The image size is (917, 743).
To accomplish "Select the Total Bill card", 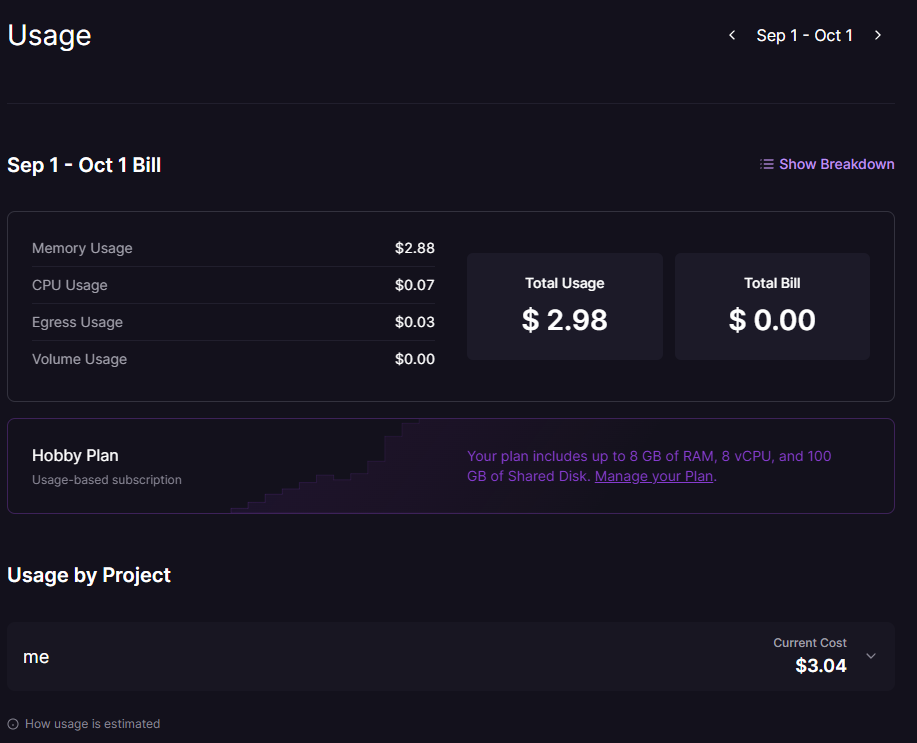I will (772, 306).
